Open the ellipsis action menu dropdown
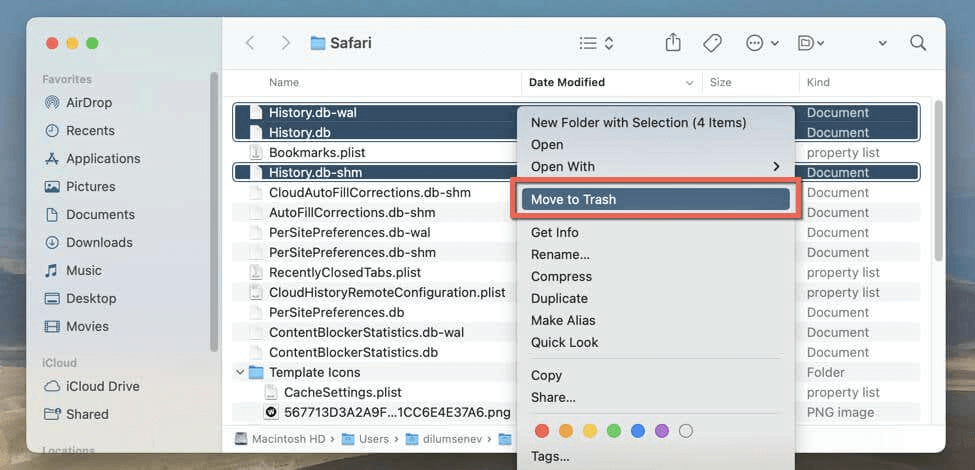 pos(761,43)
